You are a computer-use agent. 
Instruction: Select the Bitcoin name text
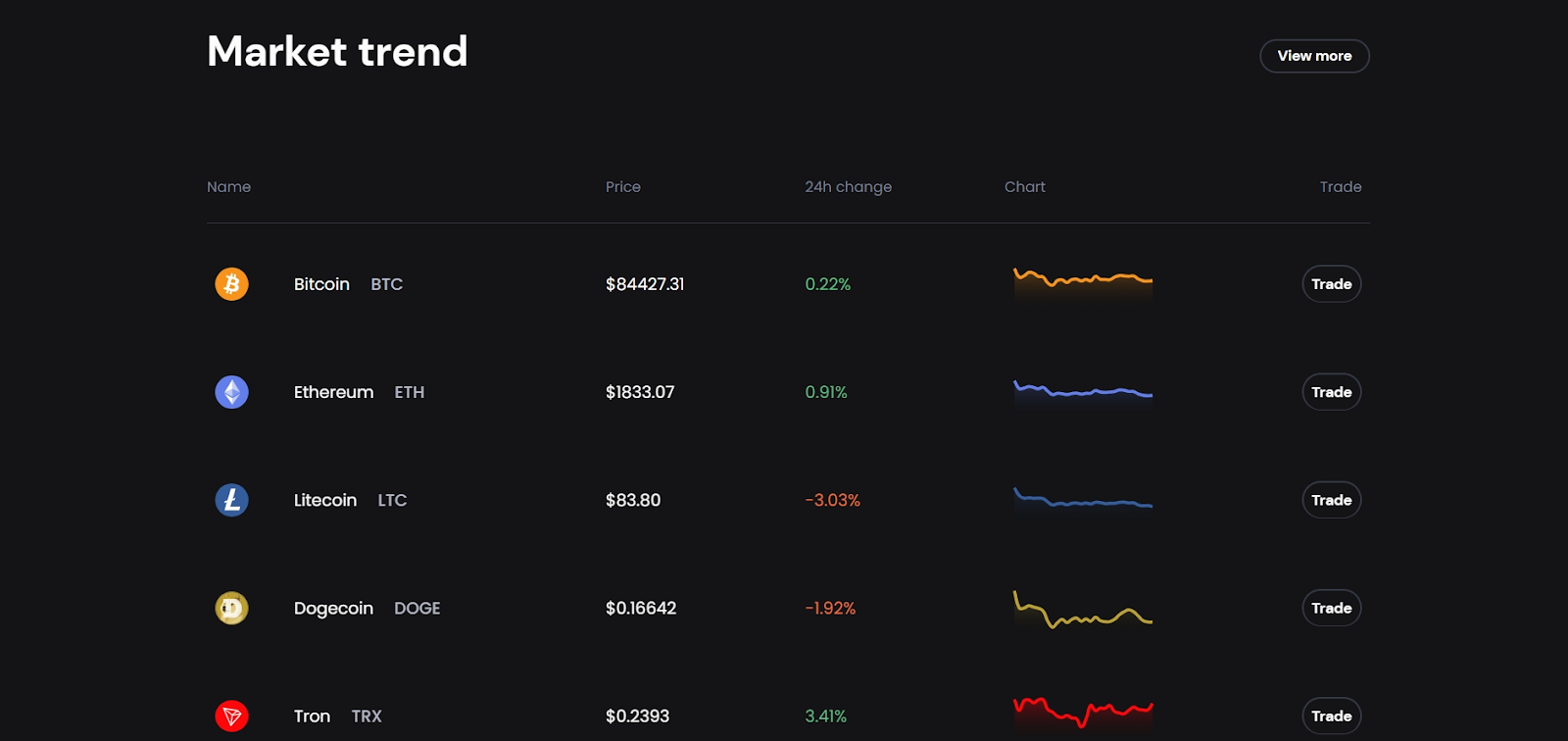[321, 284]
